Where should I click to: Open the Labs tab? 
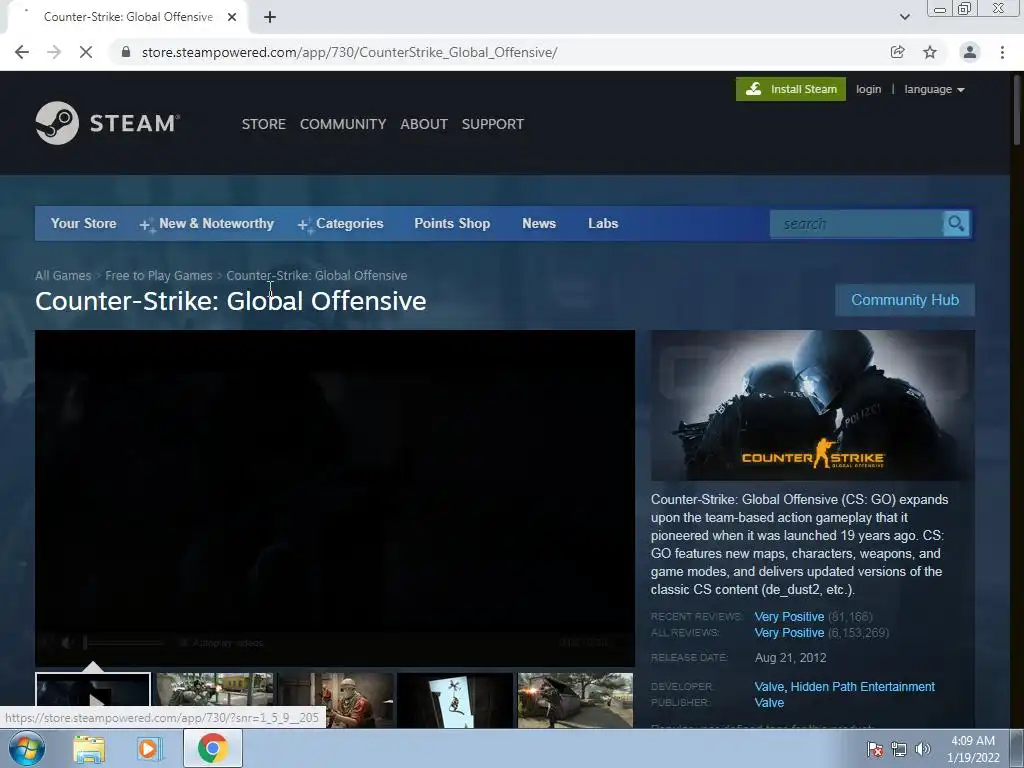tap(603, 223)
